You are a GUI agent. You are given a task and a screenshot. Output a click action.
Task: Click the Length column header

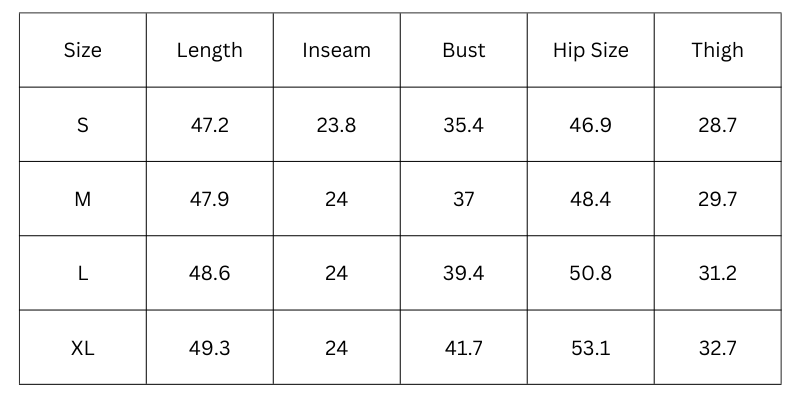(x=209, y=50)
